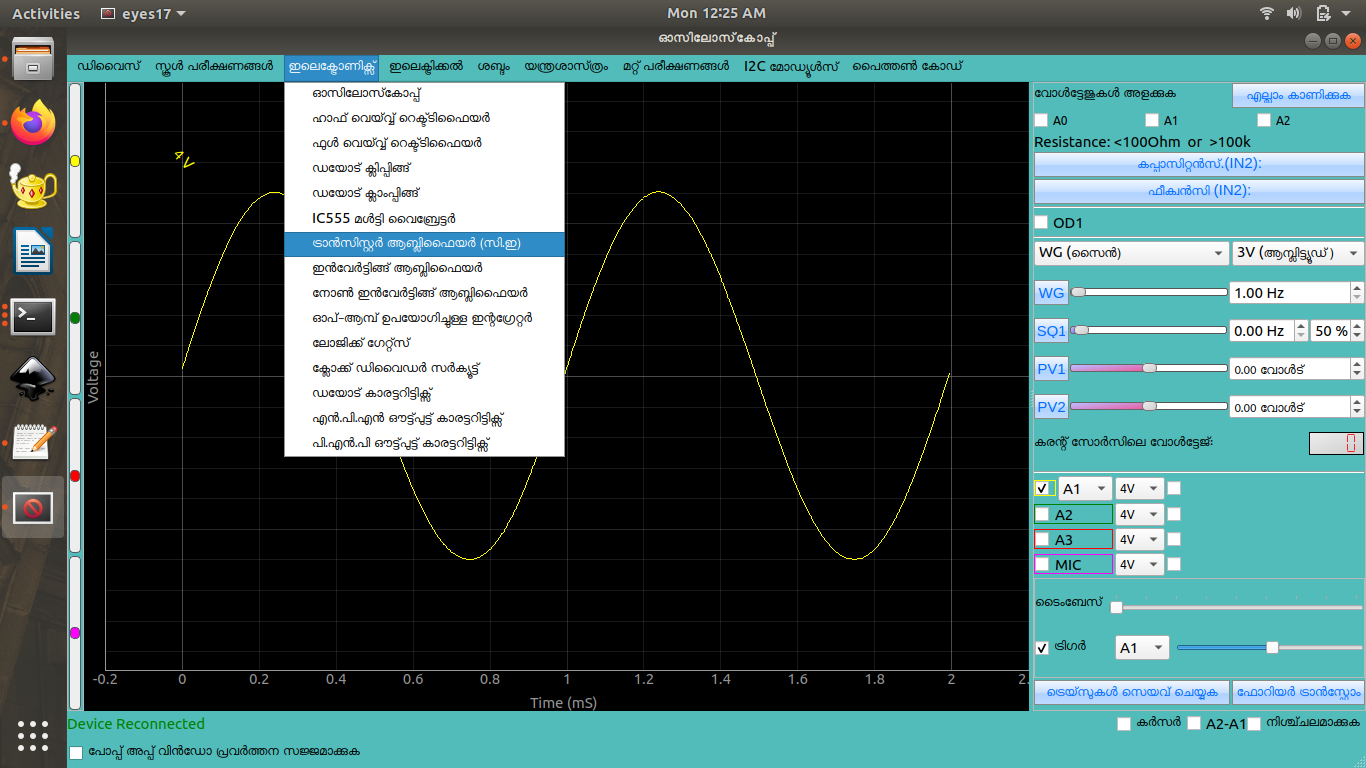Click the WG frequency button
Image resolution: width=1366 pixels, height=768 pixels.
coord(1051,293)
